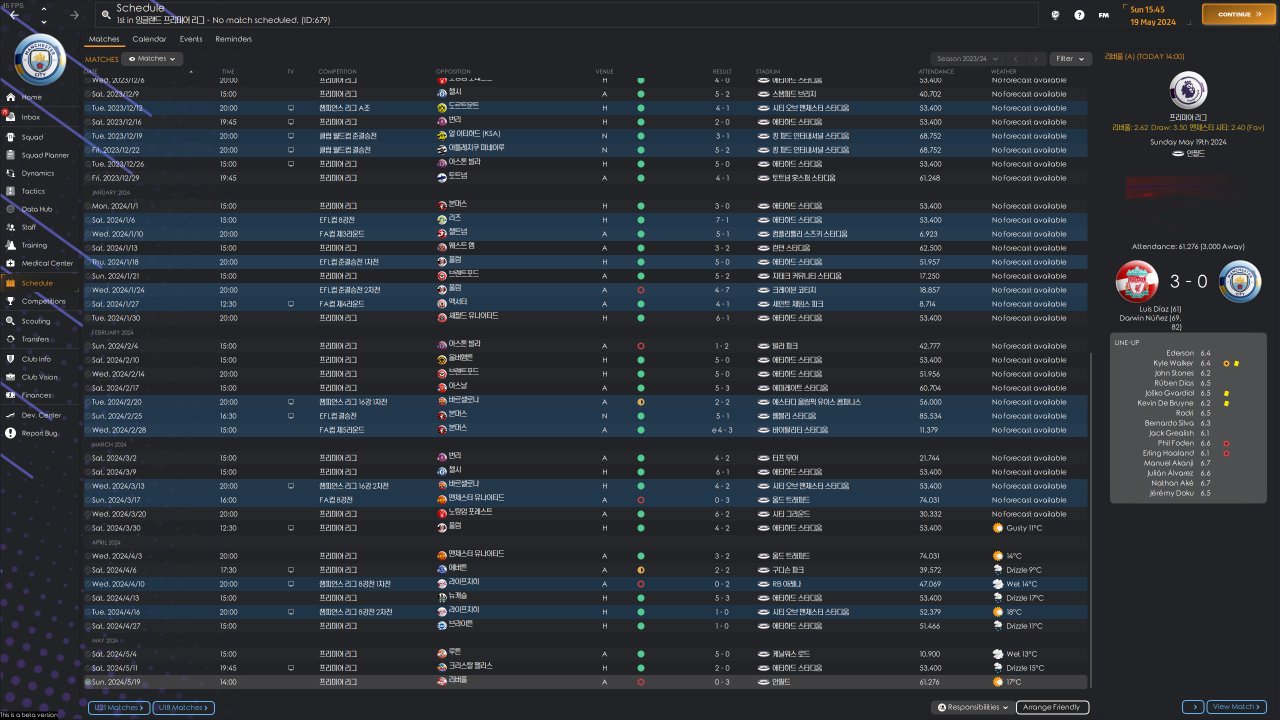Open Club Info in the sidebar

pyautogui.click(x=36, y=359)
